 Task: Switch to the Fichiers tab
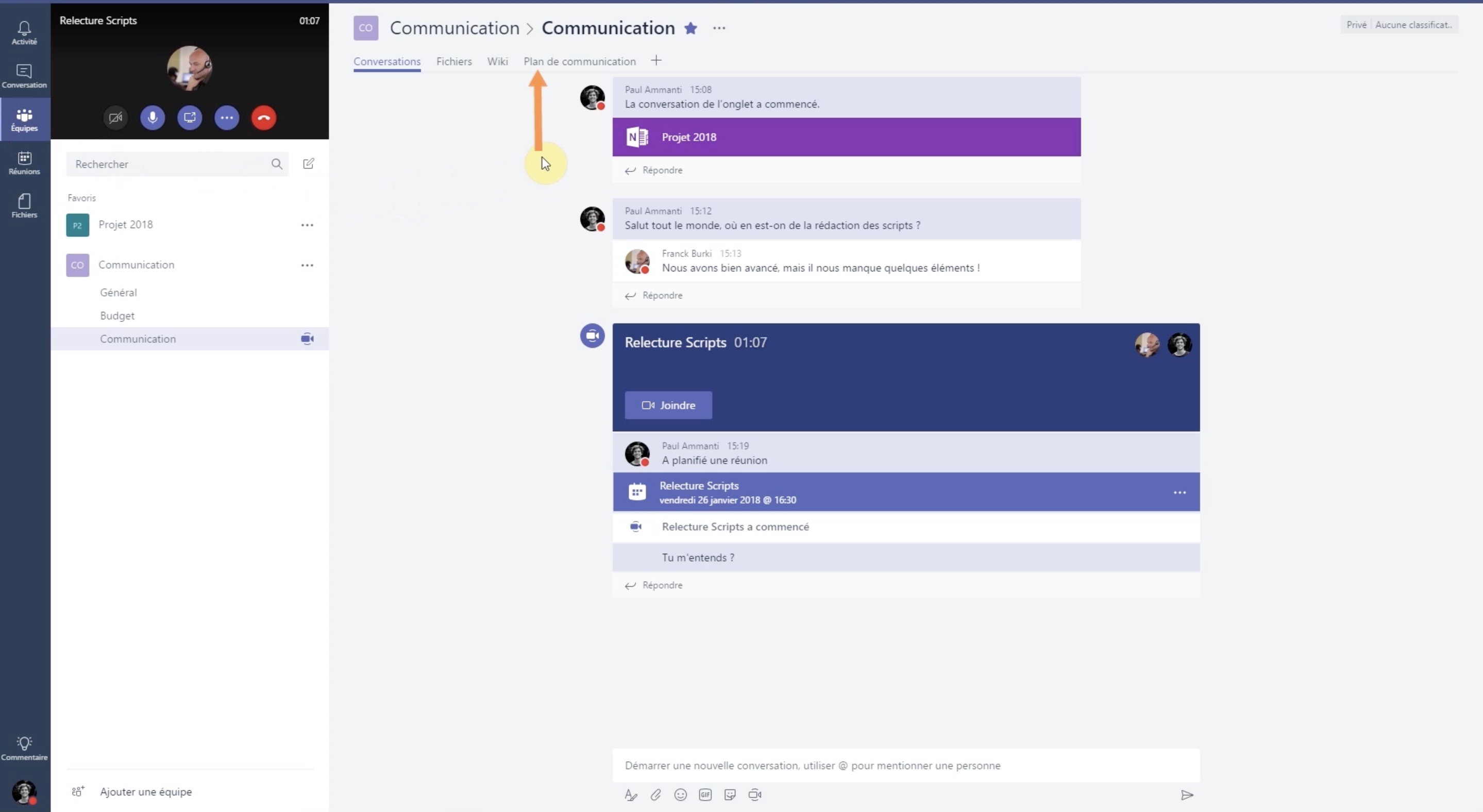point(454,62)
